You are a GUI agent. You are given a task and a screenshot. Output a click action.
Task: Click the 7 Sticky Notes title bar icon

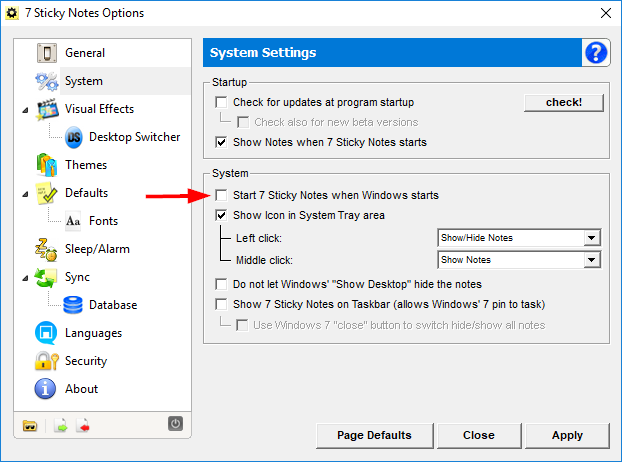point(12,13)
